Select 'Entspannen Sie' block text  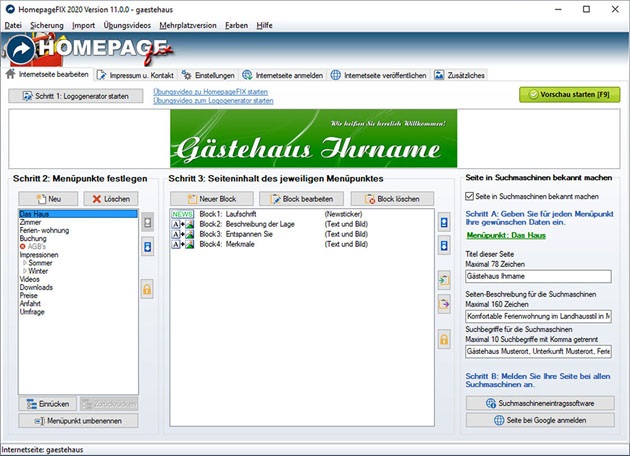coord(249,234)
